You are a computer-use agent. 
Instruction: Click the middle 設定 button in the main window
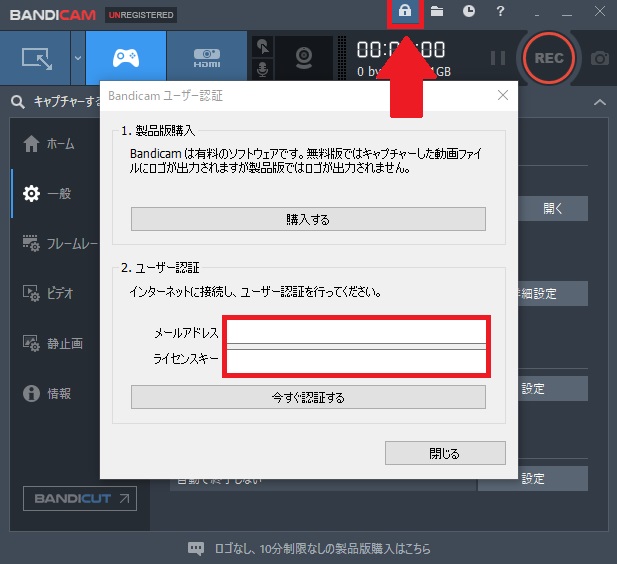point(553,388)
